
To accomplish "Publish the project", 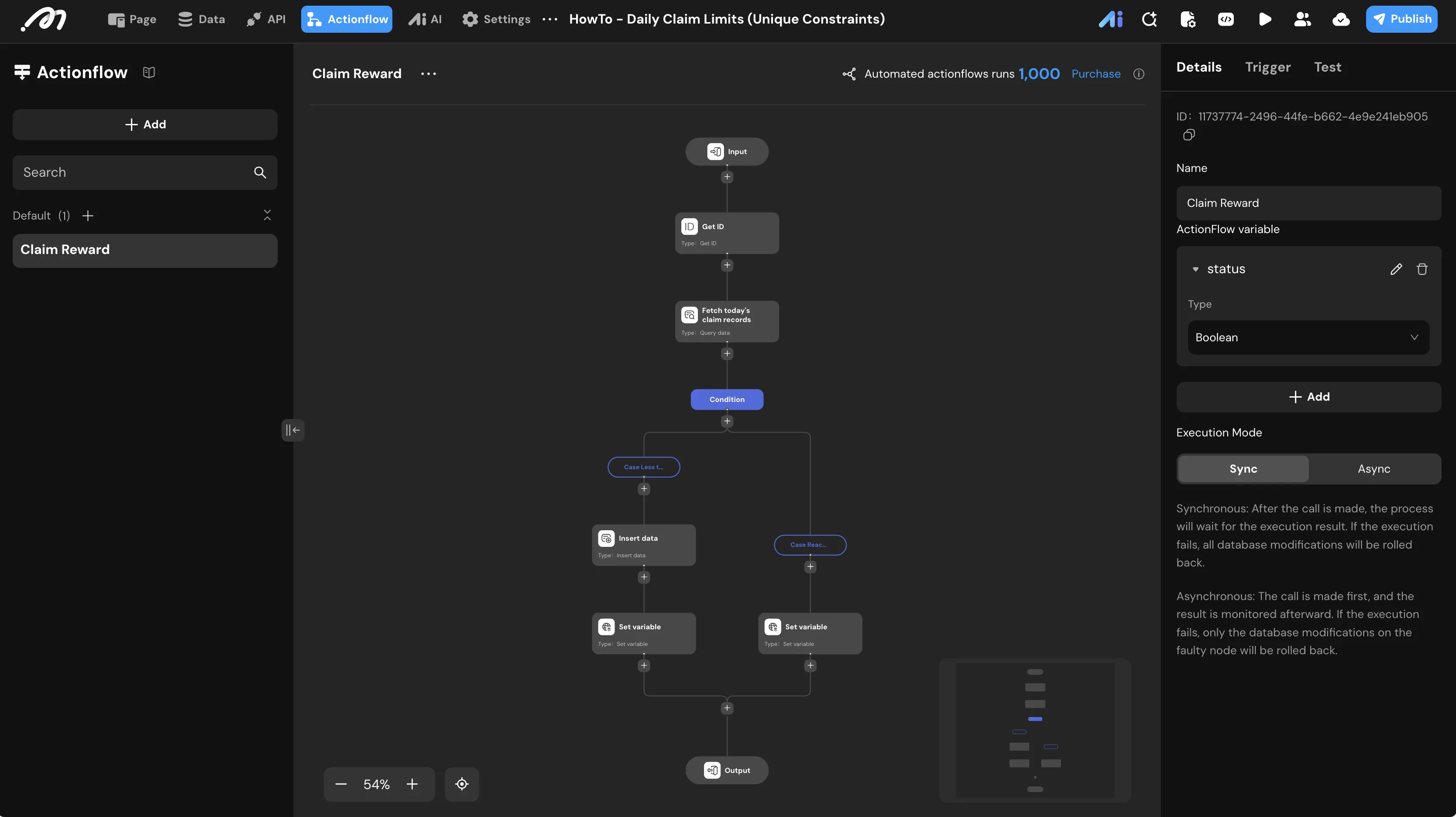I will [x=1401, y=19].
